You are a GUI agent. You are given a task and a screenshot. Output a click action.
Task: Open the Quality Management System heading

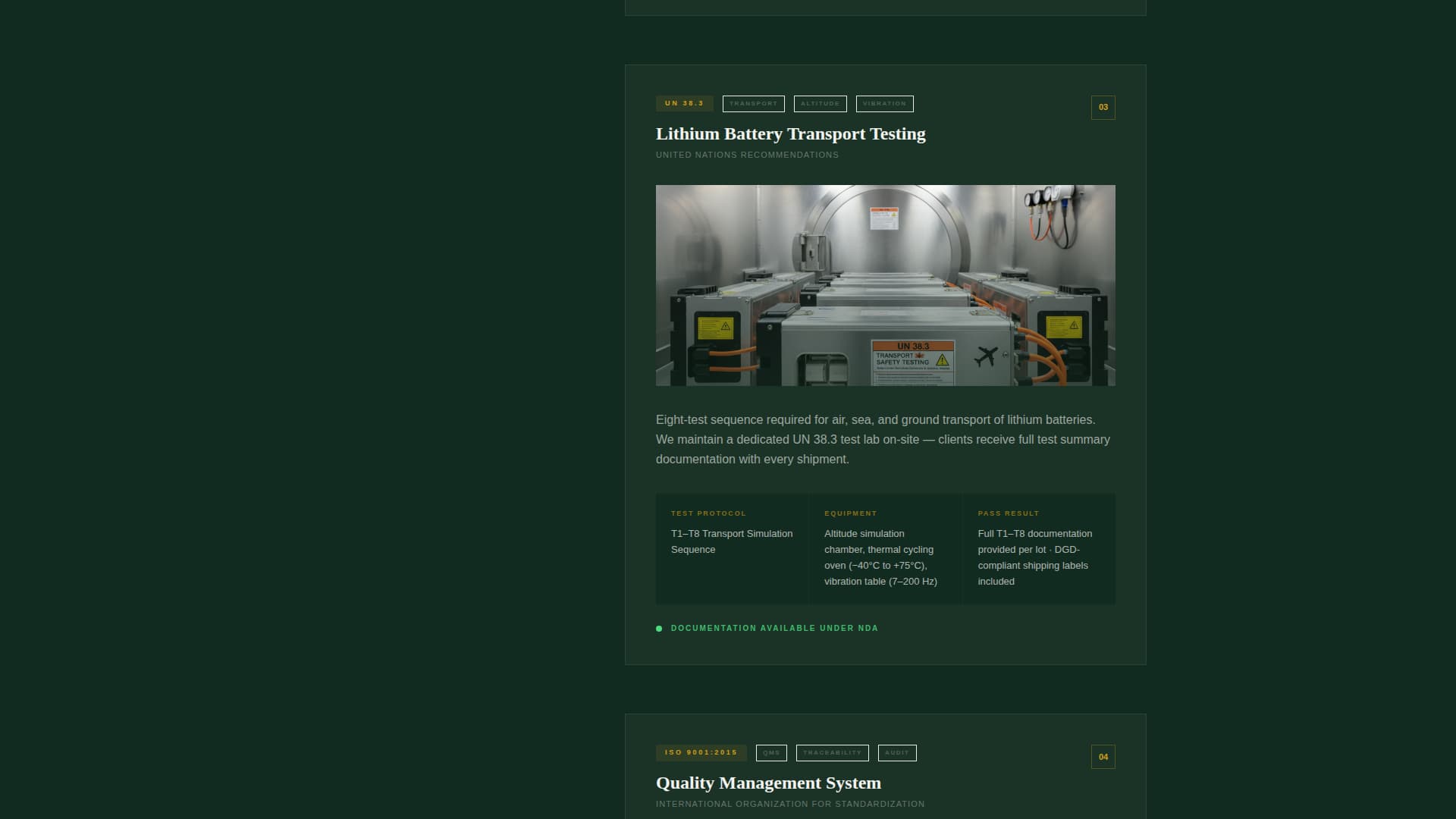click(768, 783)
